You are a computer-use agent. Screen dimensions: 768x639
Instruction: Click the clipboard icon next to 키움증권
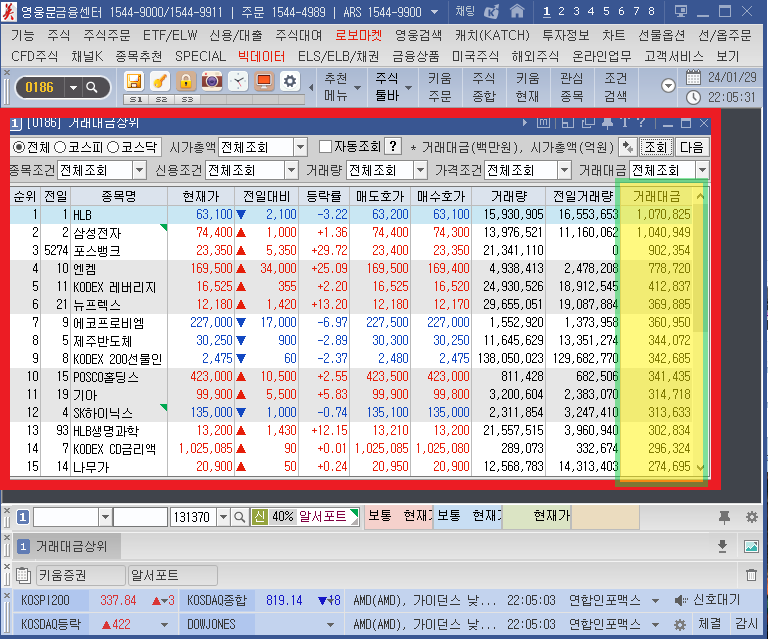[x=23, y=575]
